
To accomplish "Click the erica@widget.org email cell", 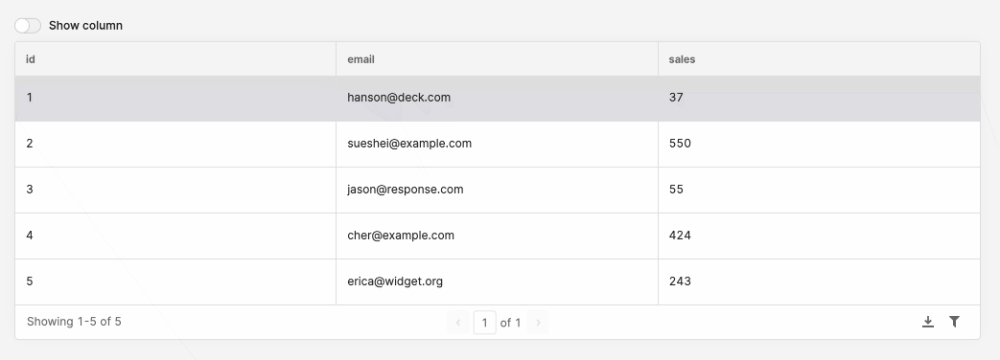I will 497,281.
